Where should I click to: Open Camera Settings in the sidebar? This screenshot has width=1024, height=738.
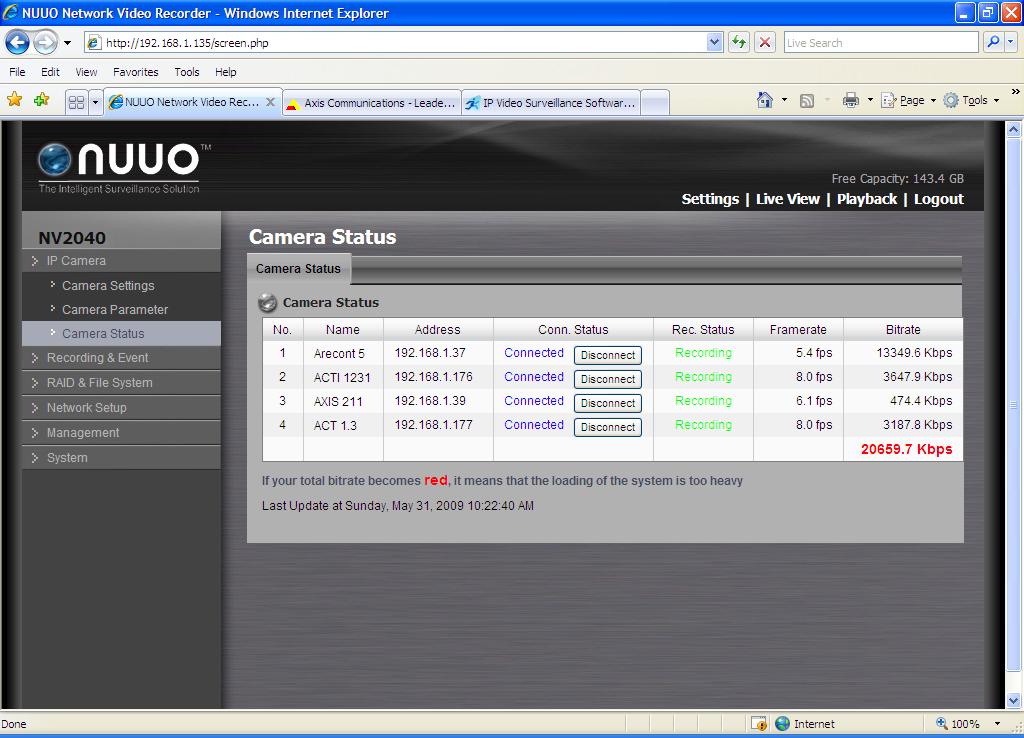(108, 285)
